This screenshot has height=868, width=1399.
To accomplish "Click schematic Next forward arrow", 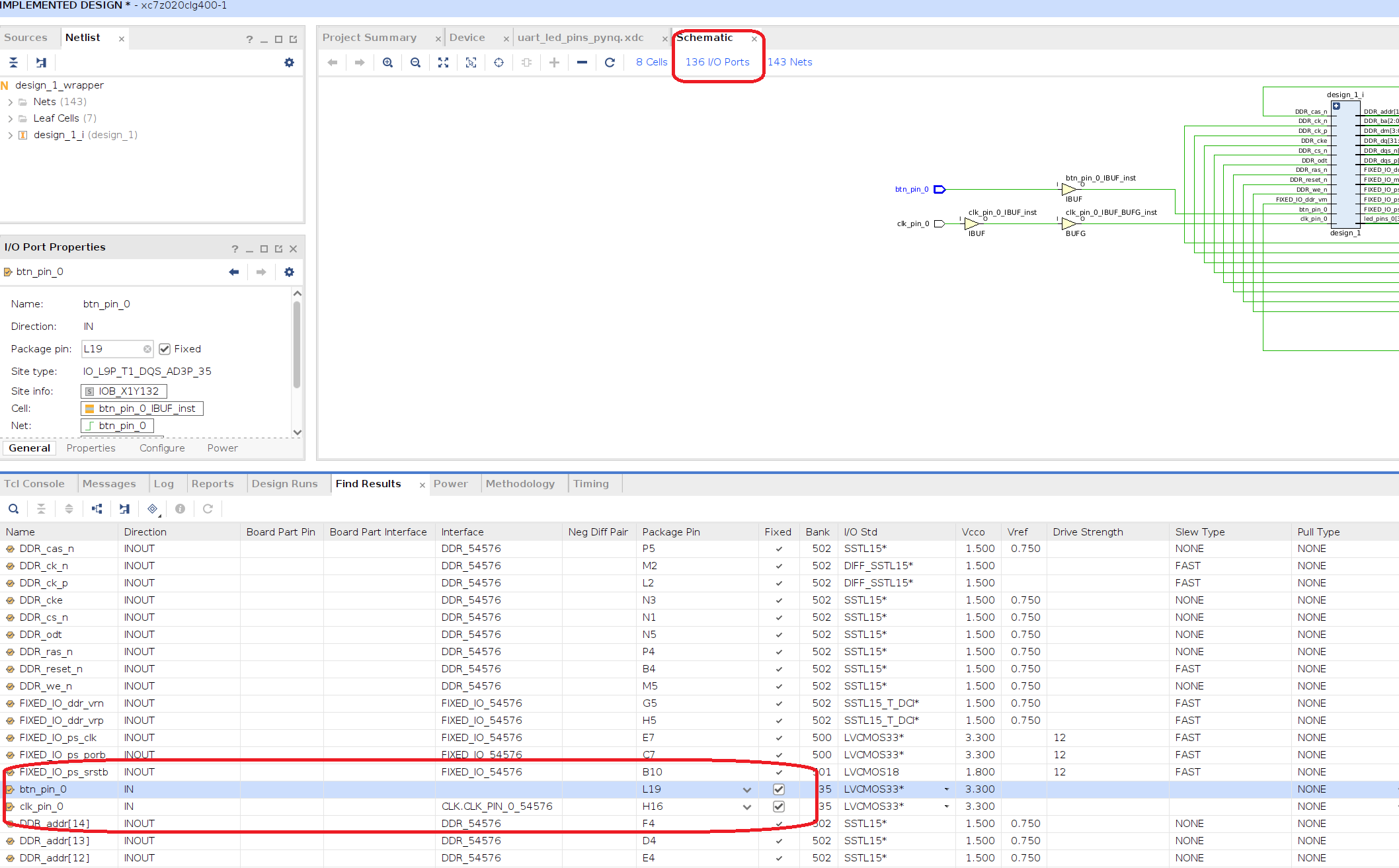I will click(360, 62).
